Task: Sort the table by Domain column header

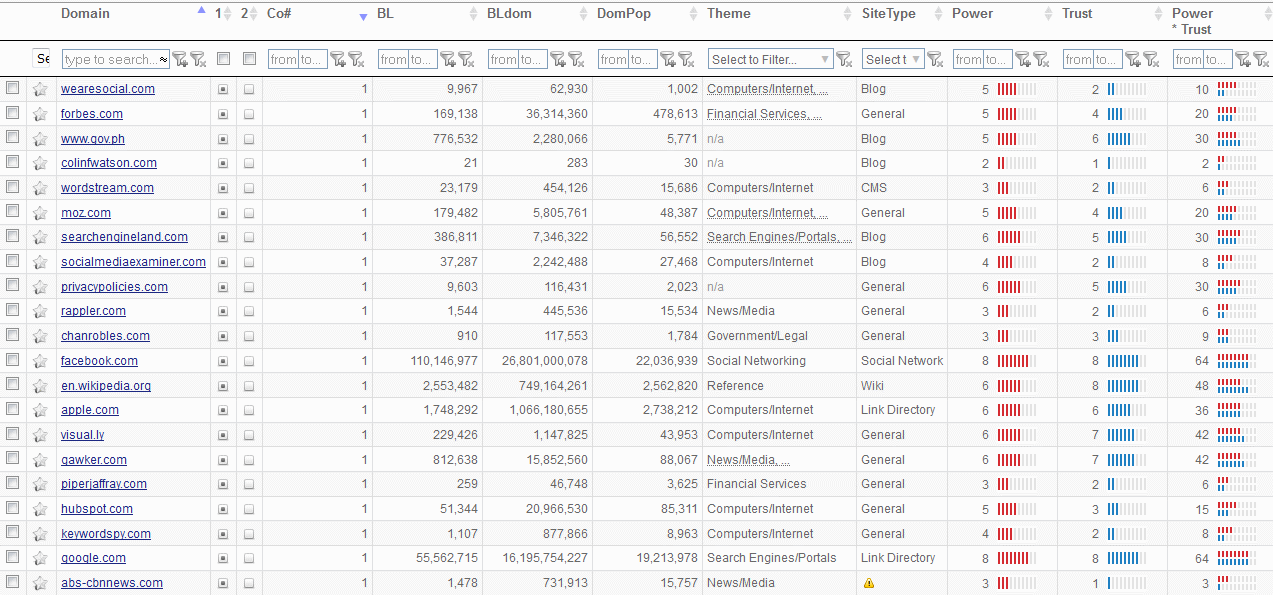Action: click(86, 14)
